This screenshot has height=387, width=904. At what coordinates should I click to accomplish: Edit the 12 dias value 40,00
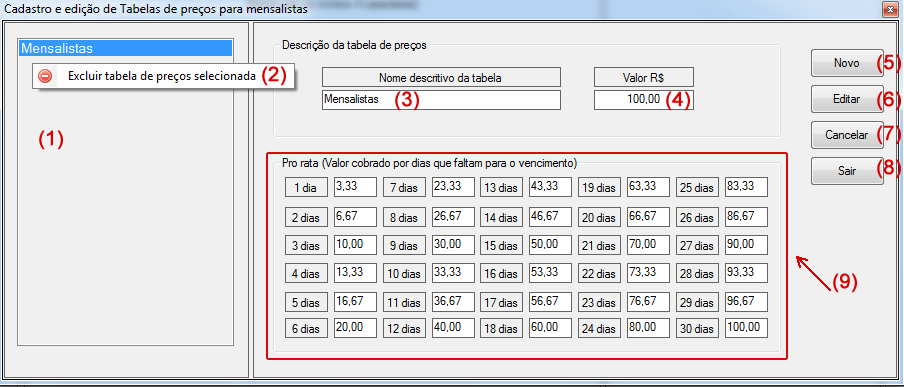453,328
